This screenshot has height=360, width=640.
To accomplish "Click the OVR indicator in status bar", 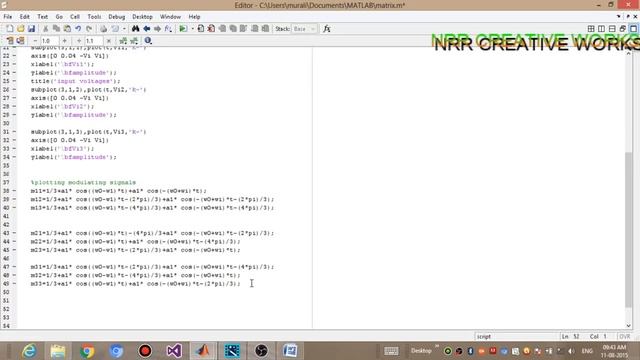I will tap(625, 337).
